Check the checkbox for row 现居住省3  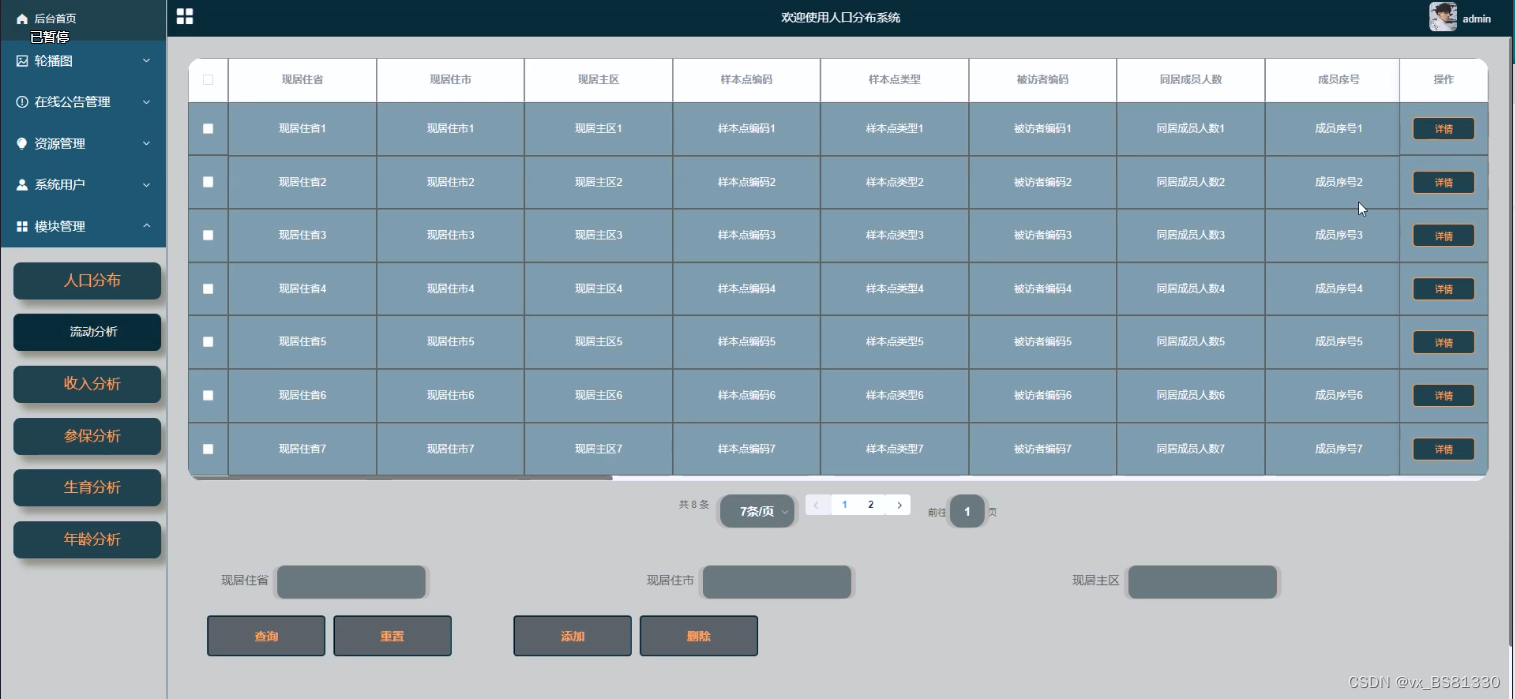[208, 235]
